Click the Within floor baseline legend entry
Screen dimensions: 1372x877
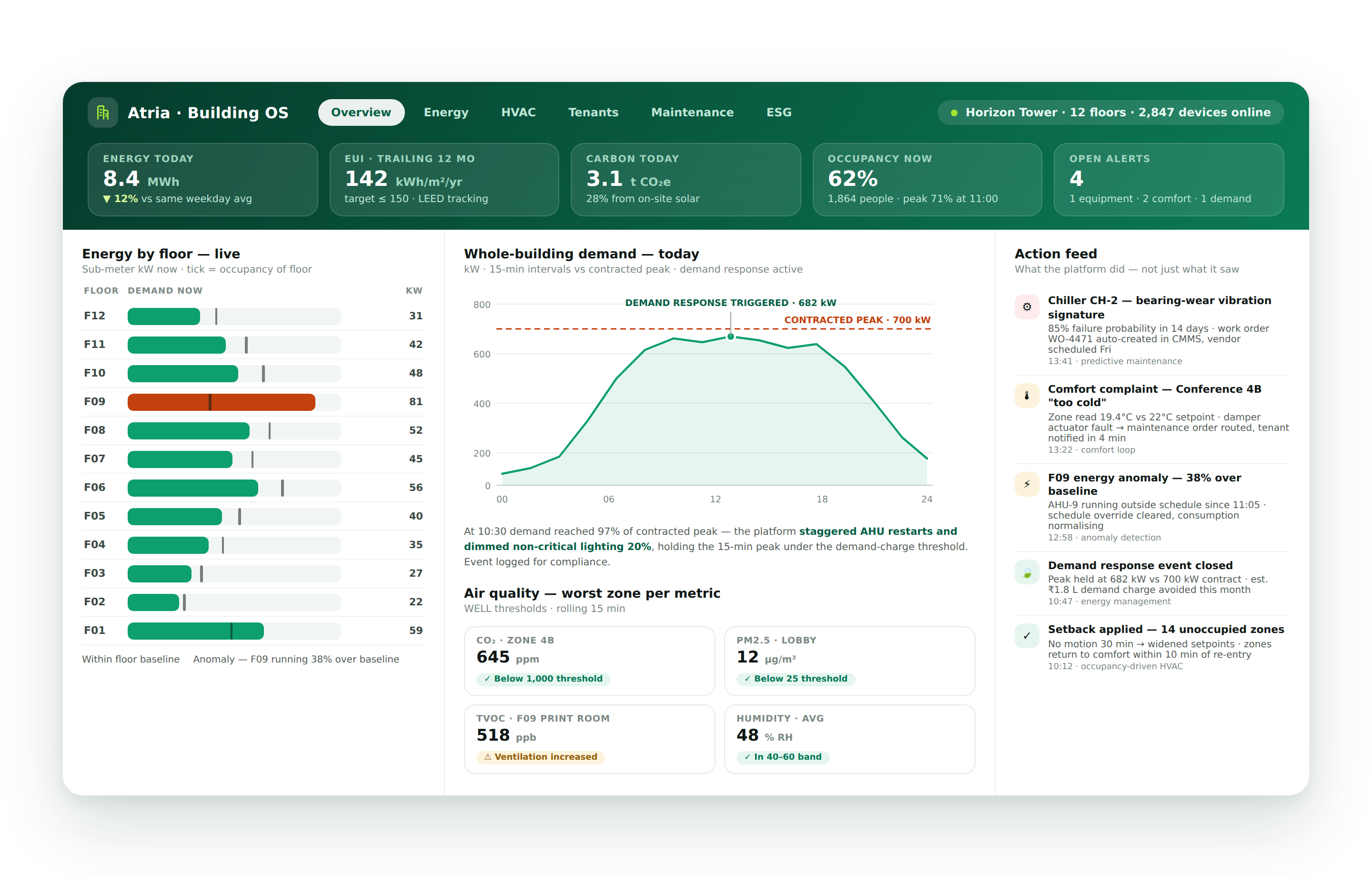tap(131, 659)
